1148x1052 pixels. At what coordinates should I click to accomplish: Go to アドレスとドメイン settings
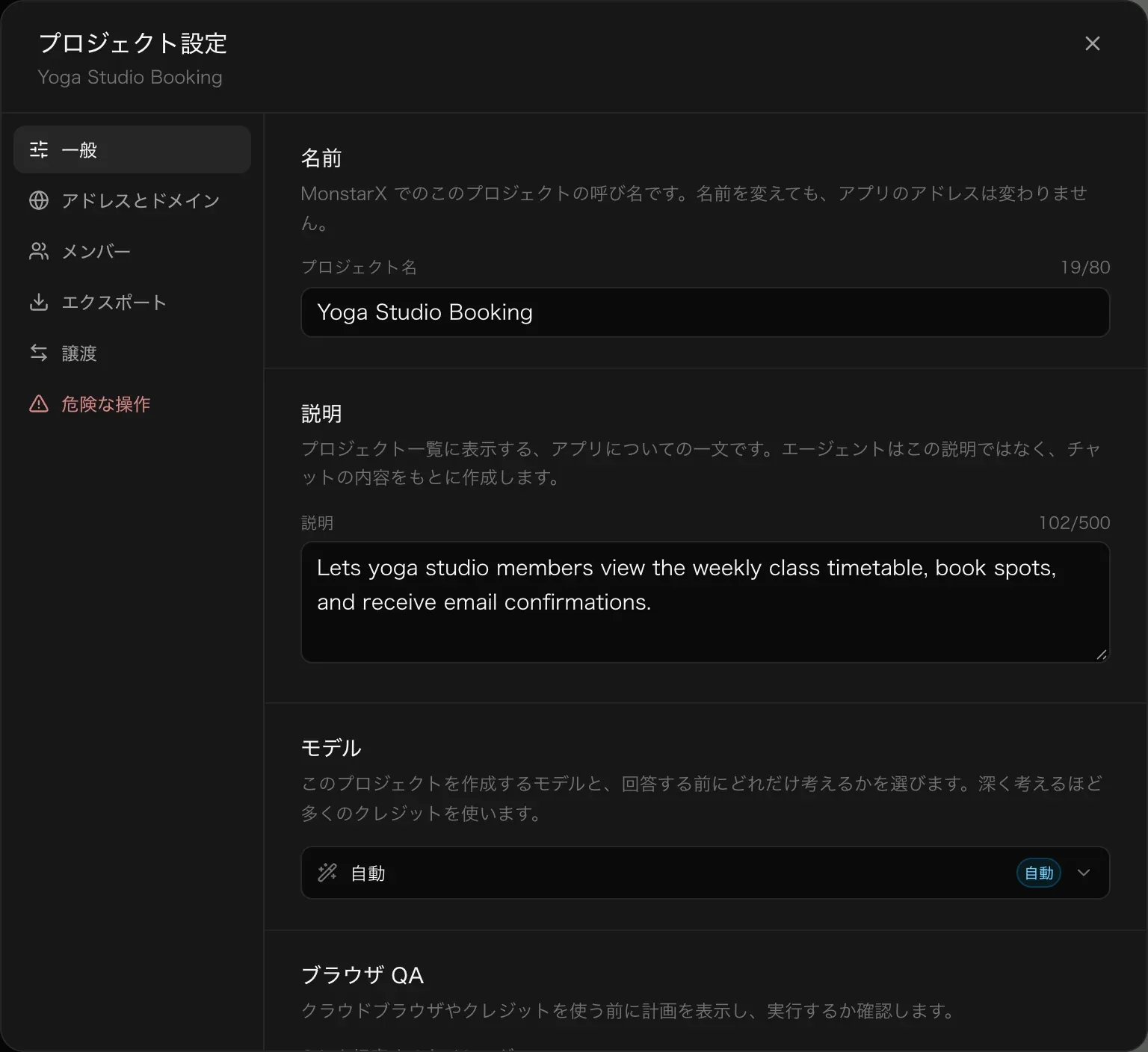(x=132, y=200)
